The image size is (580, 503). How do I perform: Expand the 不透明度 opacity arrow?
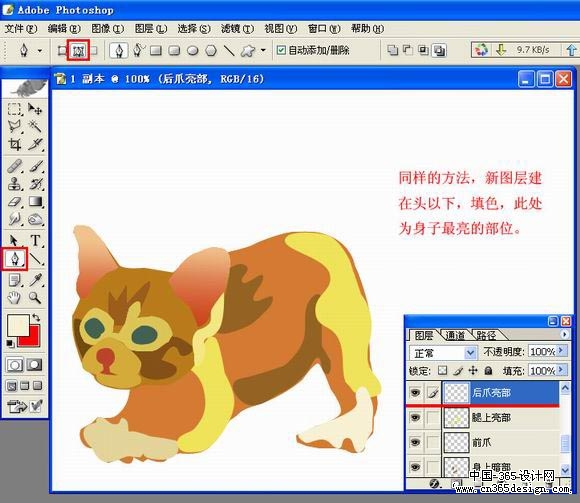pos(562,350)
